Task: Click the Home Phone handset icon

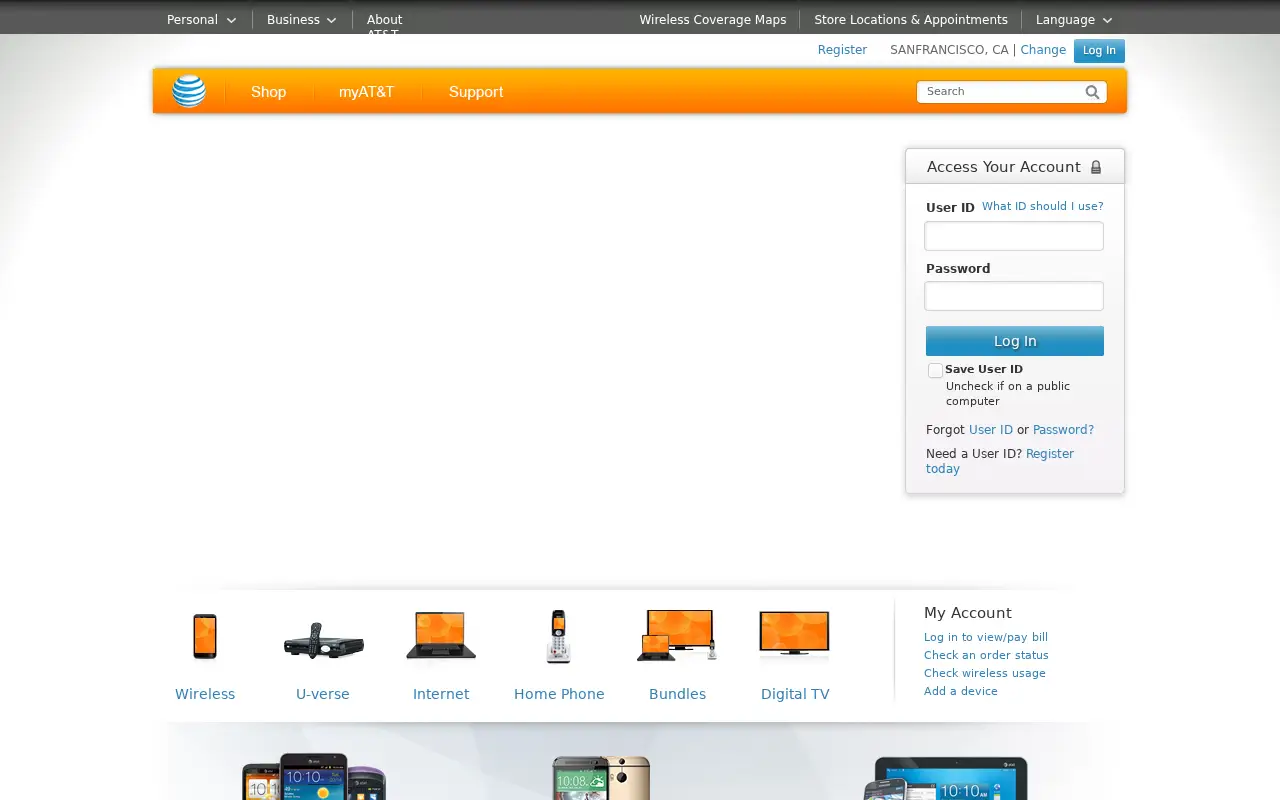Action: pos(559,637)
